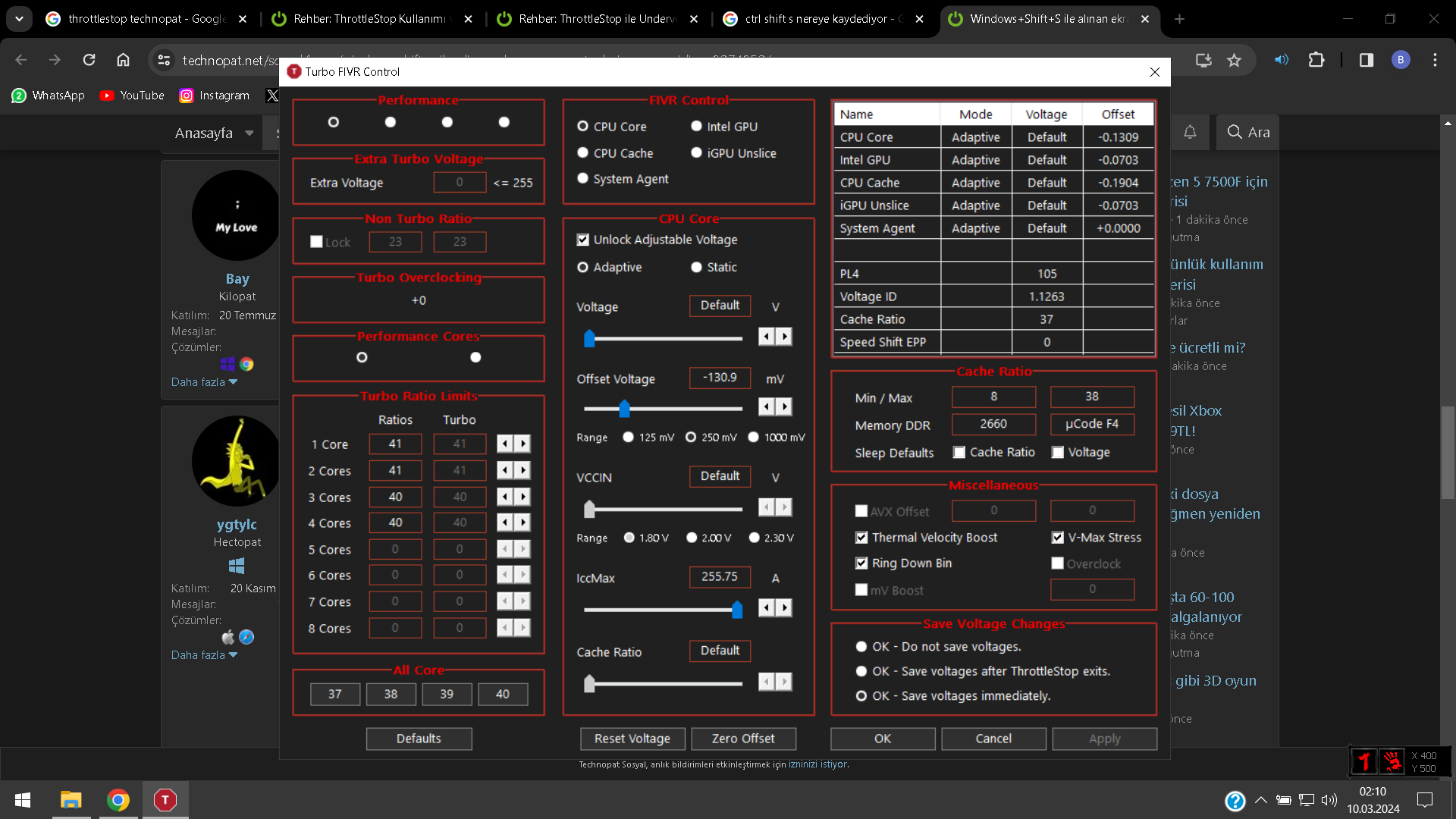Open Chrome from the taskbar

tap(118, 800)
